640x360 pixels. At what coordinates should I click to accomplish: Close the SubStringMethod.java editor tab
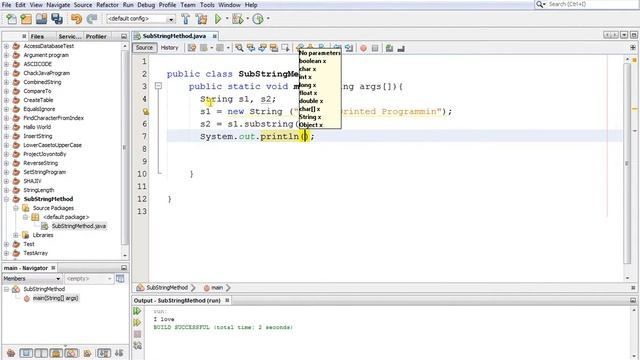tap(214, 36)
